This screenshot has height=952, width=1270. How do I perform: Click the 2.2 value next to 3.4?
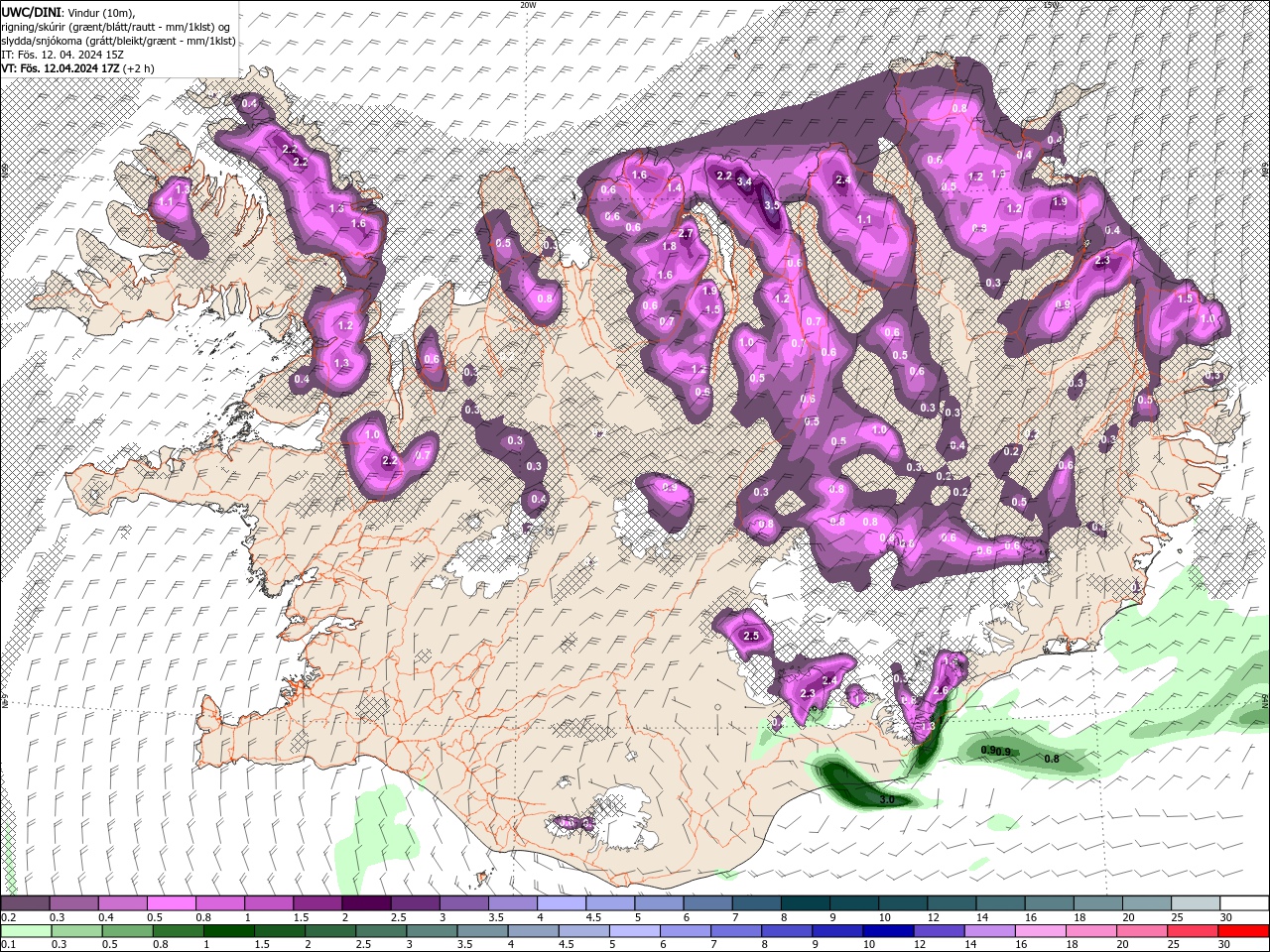pos(724,177)
